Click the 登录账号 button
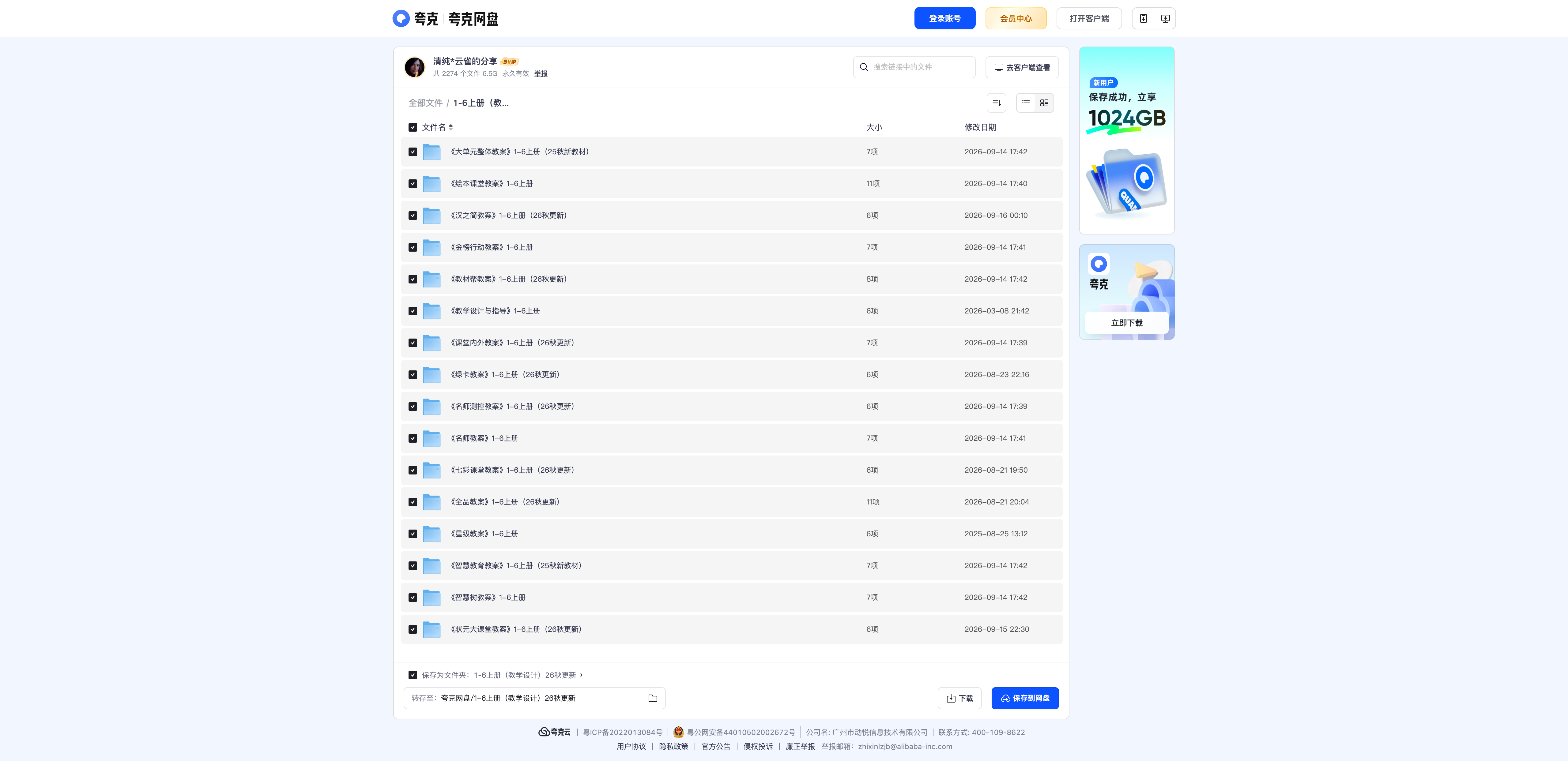Screen dimensions: 1568x761 (x=944, y=18)
